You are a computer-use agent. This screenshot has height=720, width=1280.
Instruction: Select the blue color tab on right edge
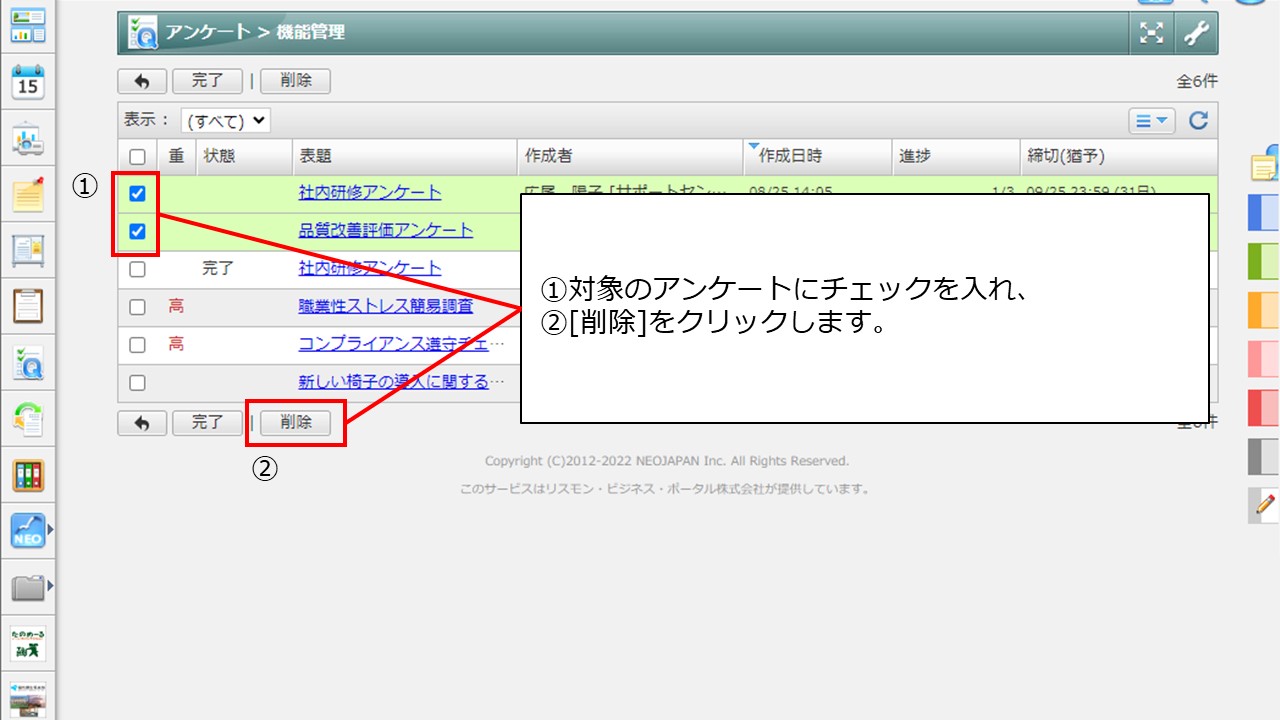[1264, 213]
